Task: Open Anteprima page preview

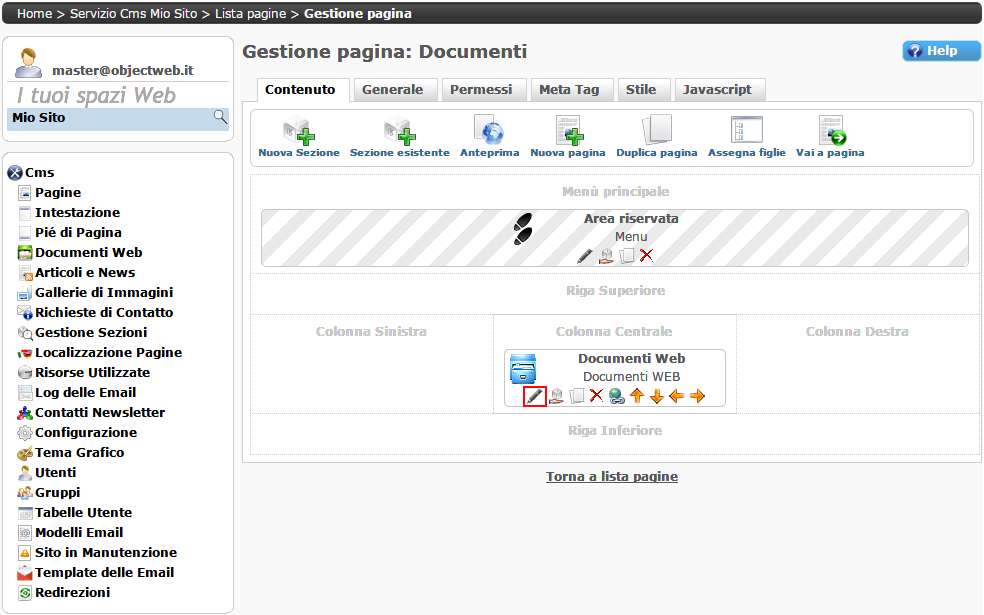Action: pos(489,131)
